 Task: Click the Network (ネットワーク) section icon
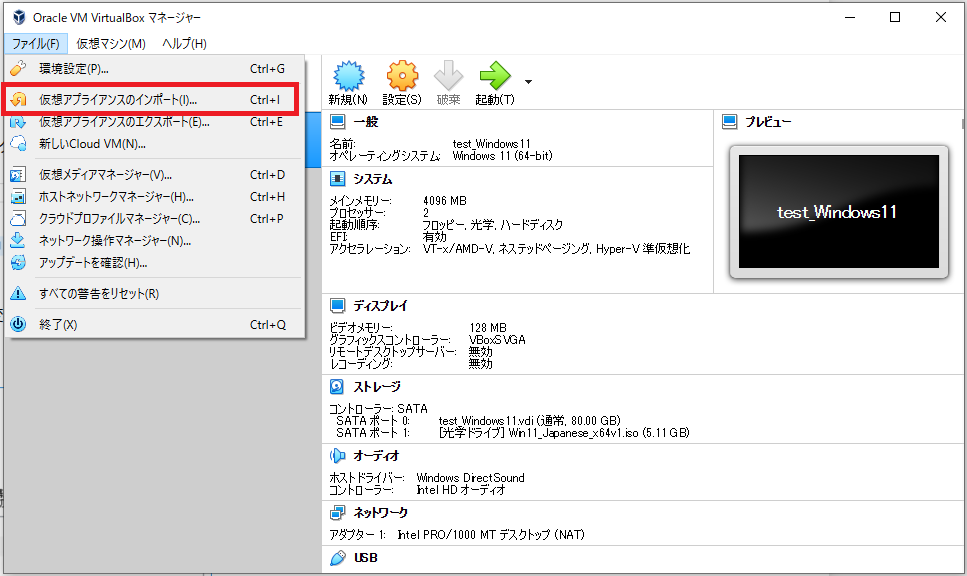(337, 512)
